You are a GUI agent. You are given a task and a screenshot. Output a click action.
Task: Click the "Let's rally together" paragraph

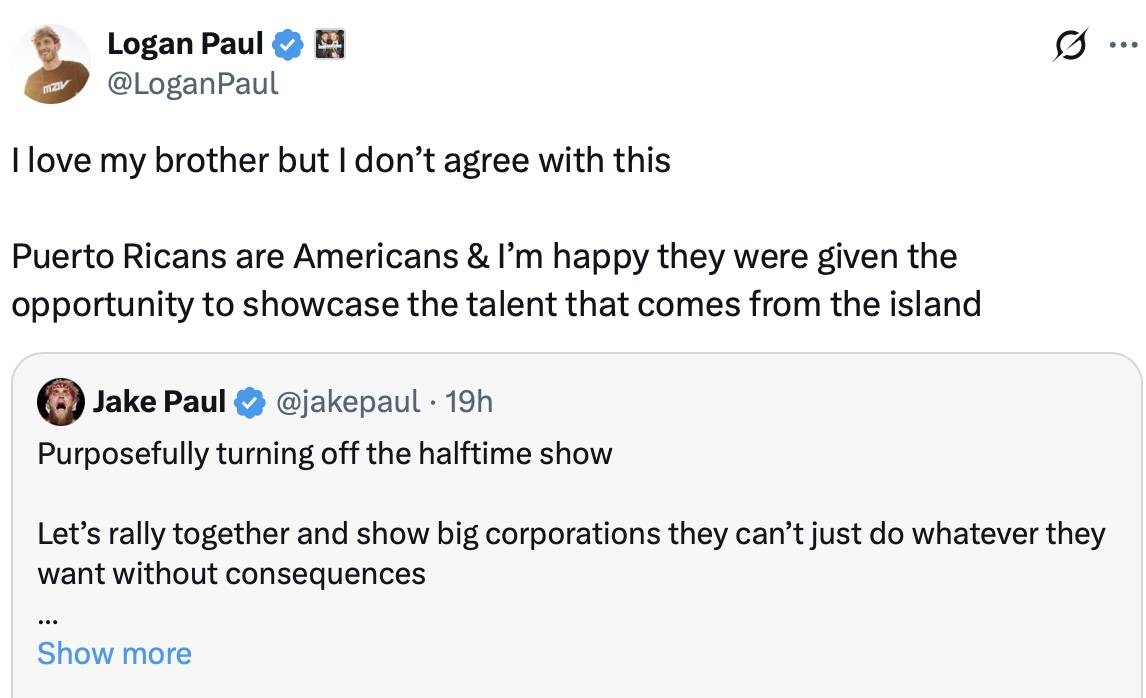click(x=571, y=534)
